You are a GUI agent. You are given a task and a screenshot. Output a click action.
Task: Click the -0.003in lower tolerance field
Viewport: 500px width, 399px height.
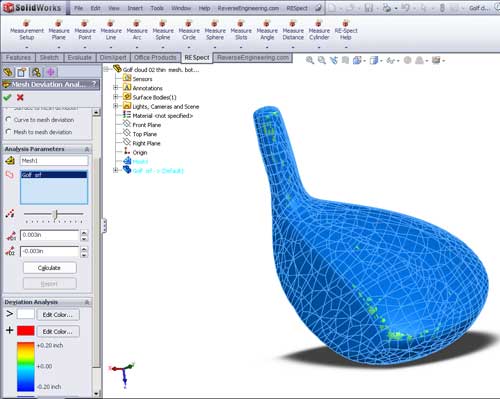[x=49, y=251]
